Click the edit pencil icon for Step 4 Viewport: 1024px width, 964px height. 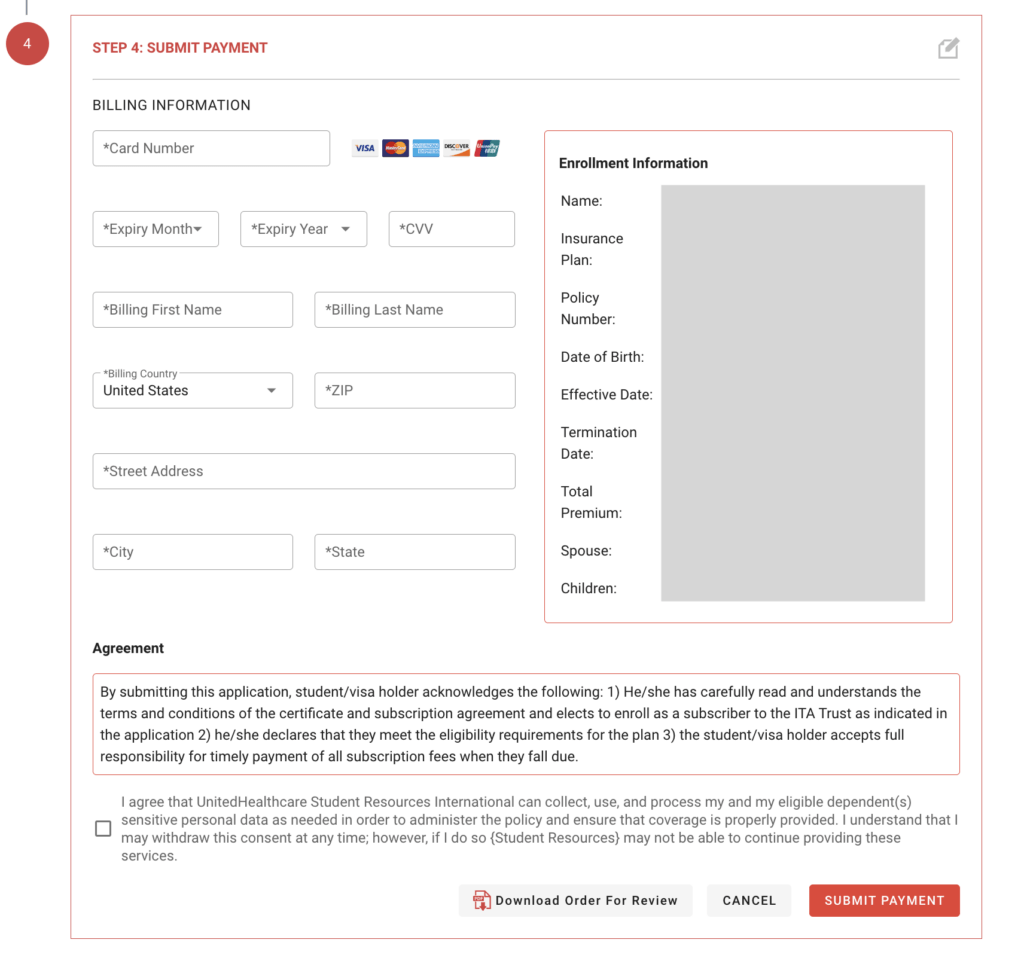coord(948,48)
